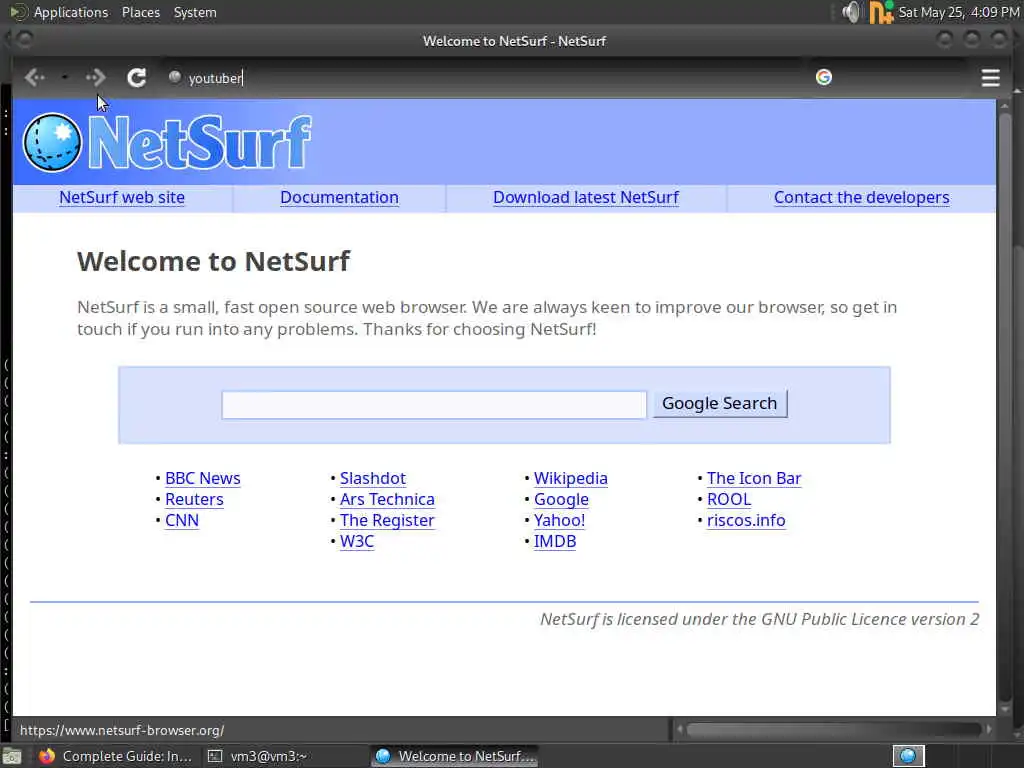Click the URL bar containing 'youtuber'
The height and width of the screenshot is (768, 1024).
click(483, 78)
